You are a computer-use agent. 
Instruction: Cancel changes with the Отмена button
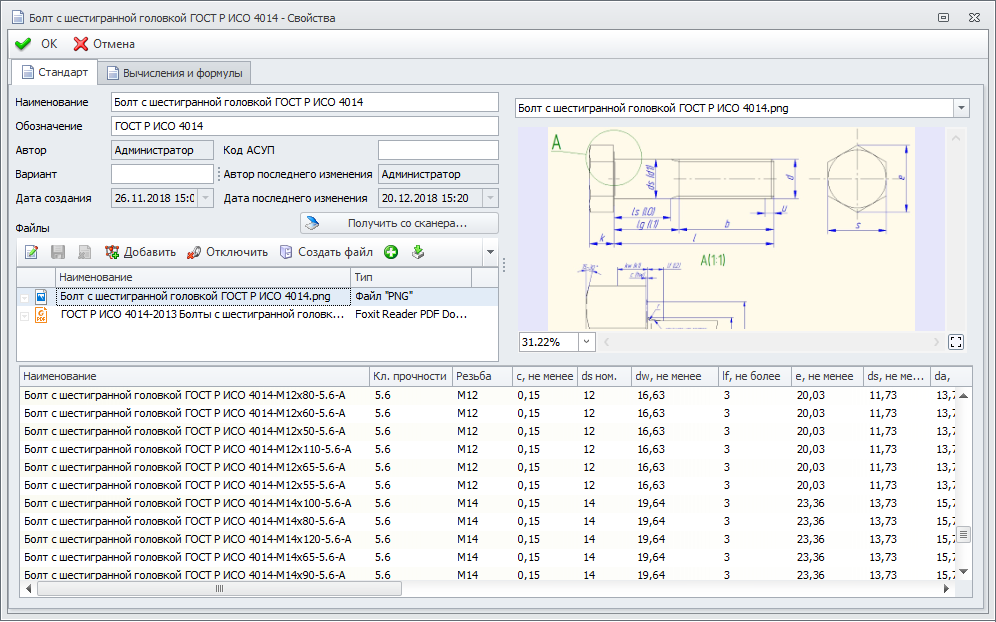coord(104,44)
